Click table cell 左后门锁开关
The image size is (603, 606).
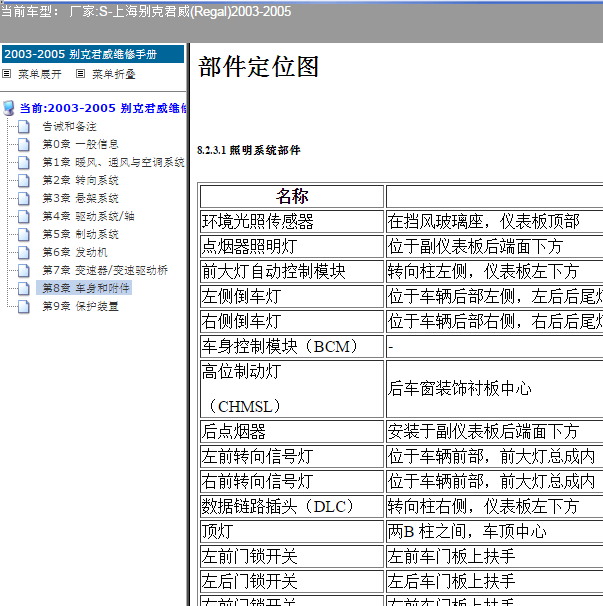(292, 581)
